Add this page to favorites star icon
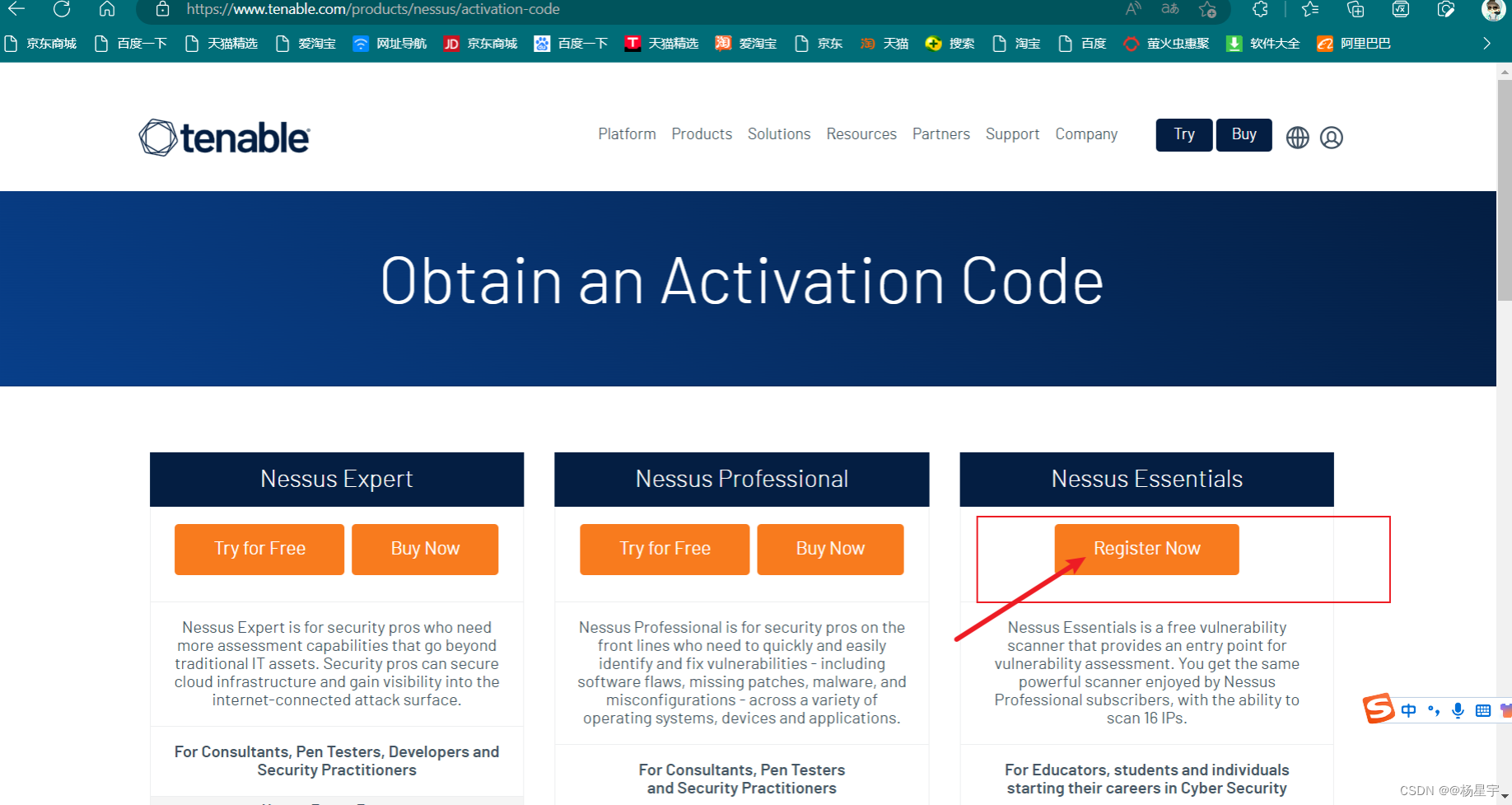 tap(1208, 9)
